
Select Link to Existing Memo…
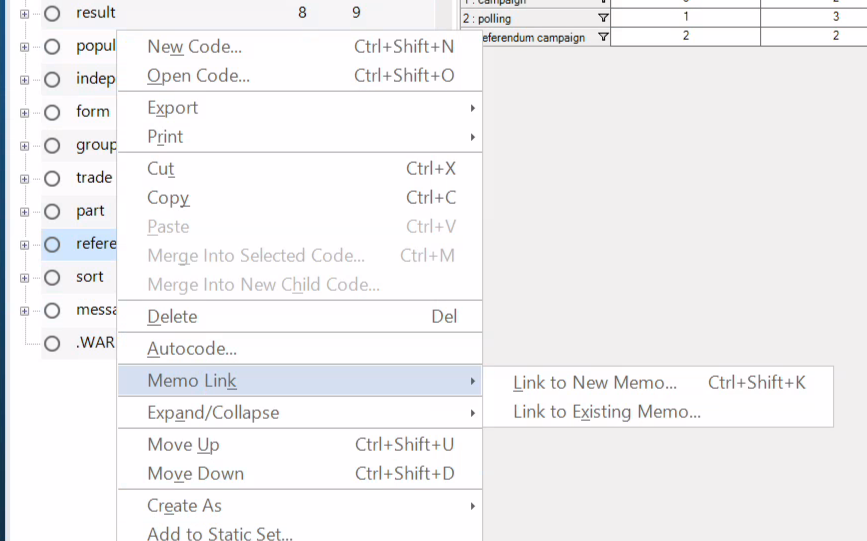point(607,412)
